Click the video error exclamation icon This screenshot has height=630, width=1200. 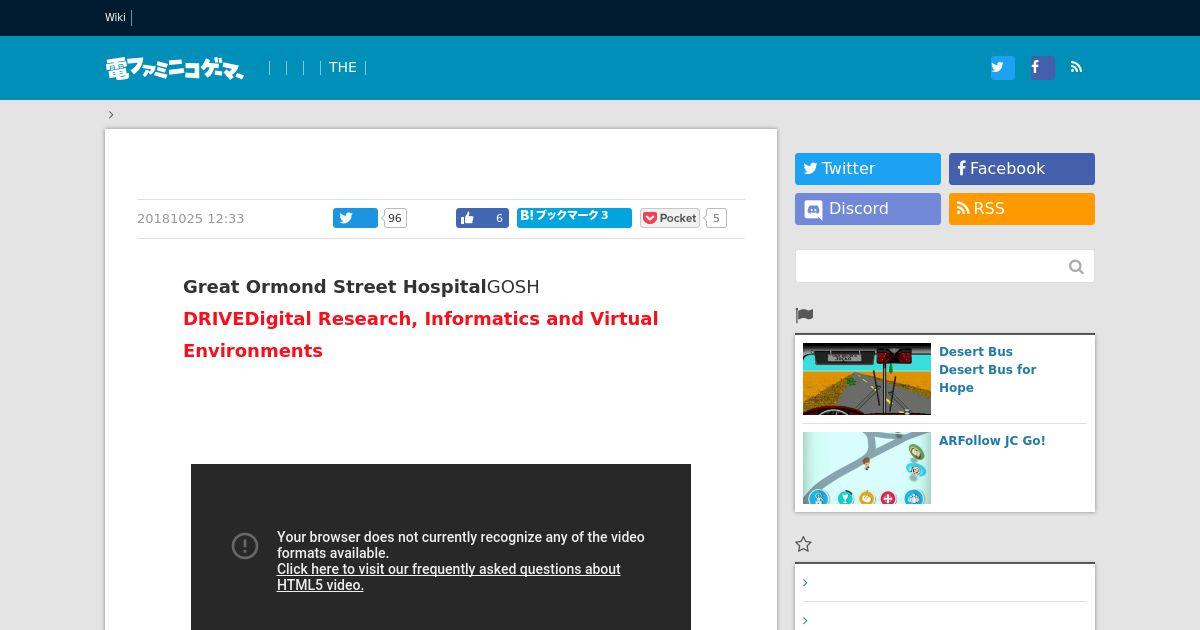click(245, 546)
